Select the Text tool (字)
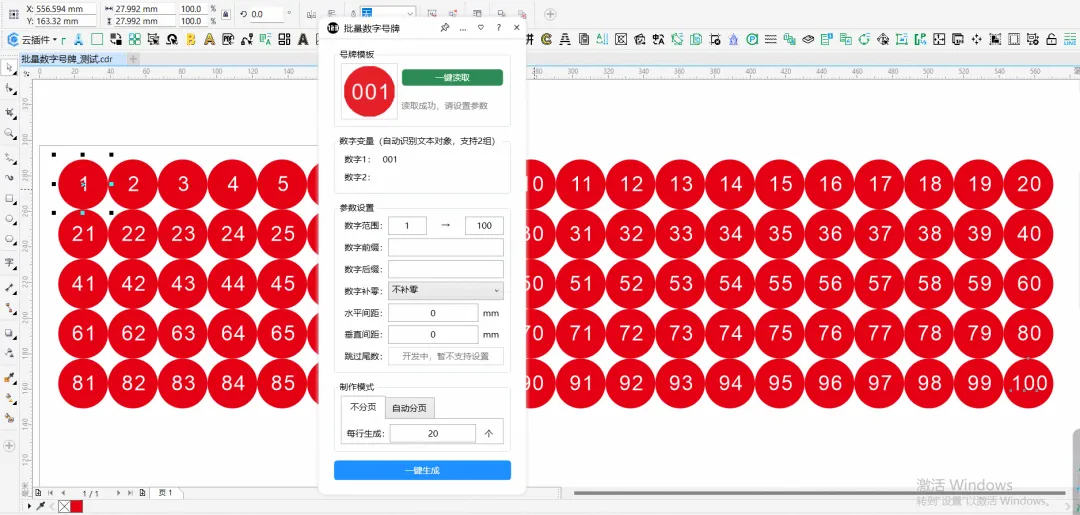The width and height of the screenshot is (1080, 515). point(9,262)
